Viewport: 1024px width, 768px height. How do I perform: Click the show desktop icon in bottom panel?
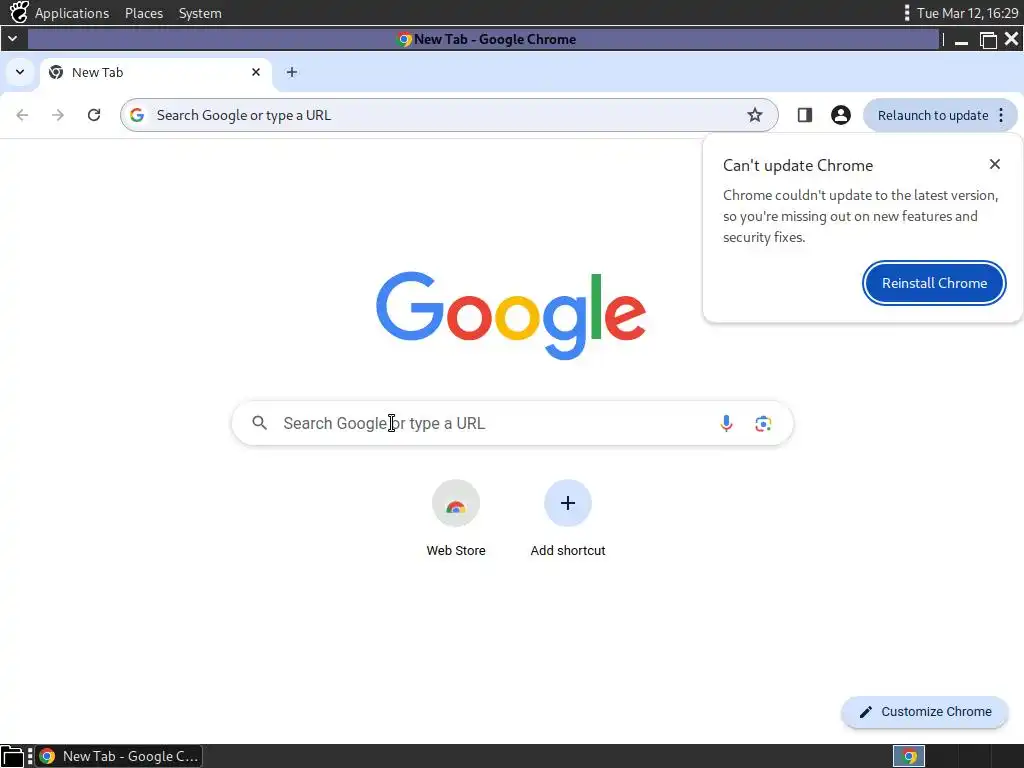point(12,756)
